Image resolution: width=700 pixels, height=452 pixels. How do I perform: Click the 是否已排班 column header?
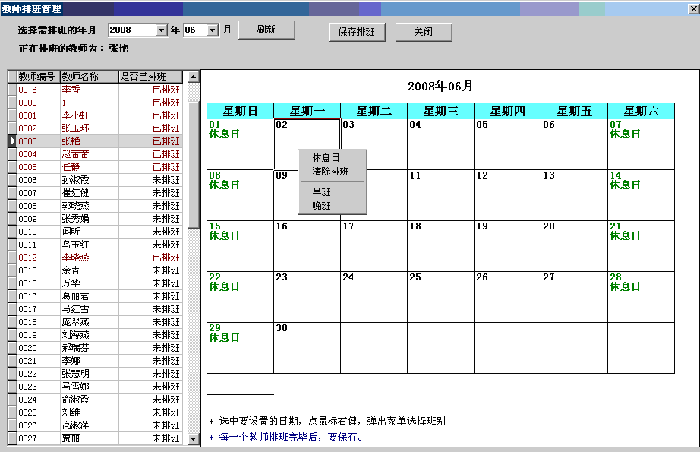150,77
